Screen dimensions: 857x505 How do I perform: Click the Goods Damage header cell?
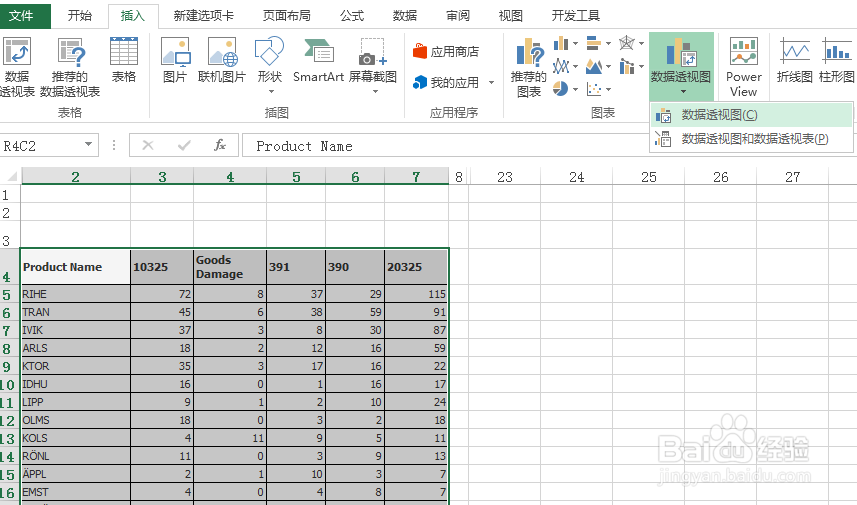coord(230,267)
